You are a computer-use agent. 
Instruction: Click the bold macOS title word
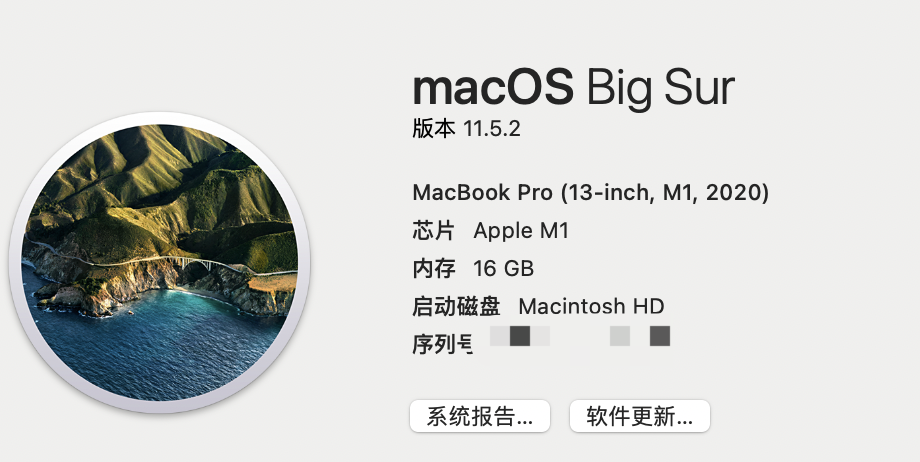click(493, 87)
